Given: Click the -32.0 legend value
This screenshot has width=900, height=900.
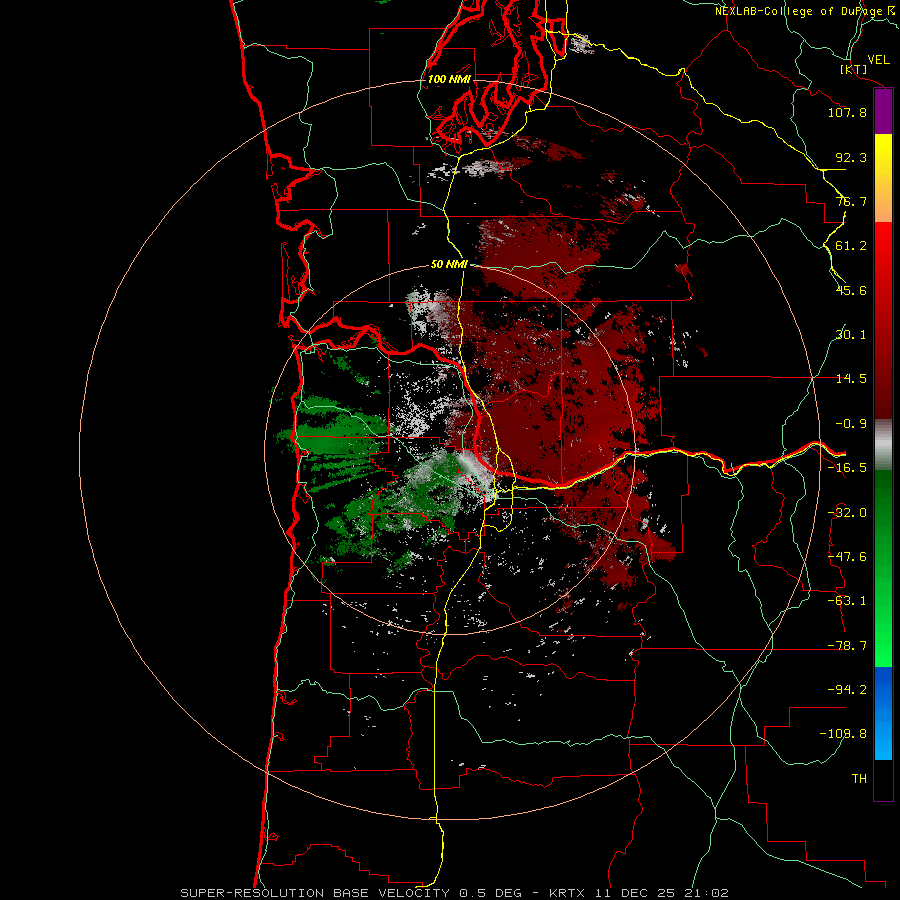Looking at the screenshot, I should click(847, 513).
